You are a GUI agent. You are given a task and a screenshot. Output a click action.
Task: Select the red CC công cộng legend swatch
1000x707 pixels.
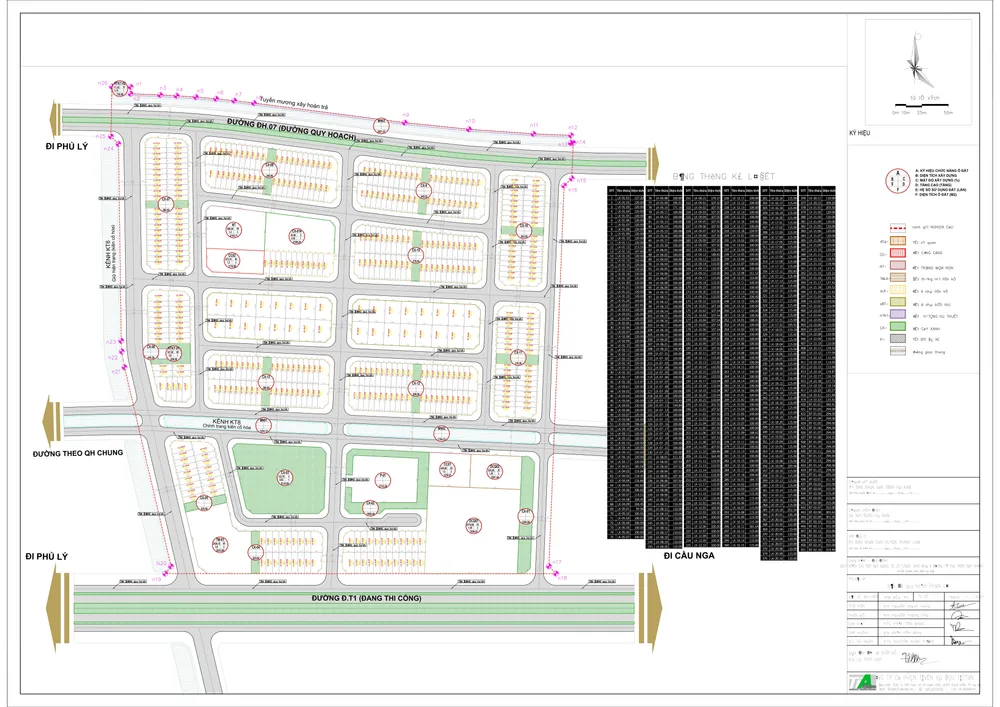click(898, 253)
